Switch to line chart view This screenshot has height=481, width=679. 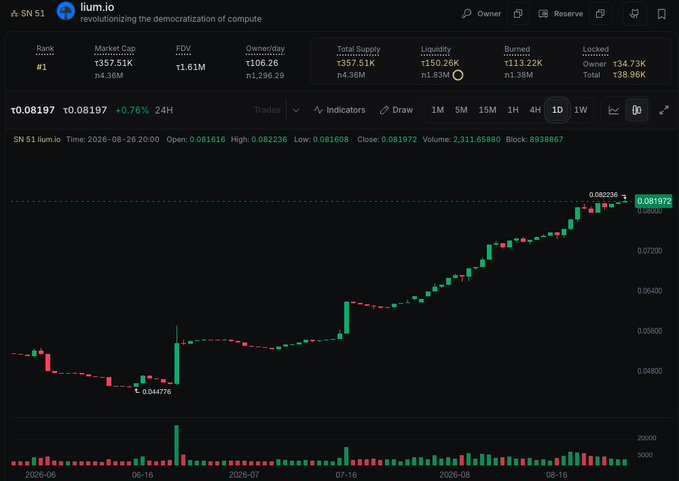[614, 110]
